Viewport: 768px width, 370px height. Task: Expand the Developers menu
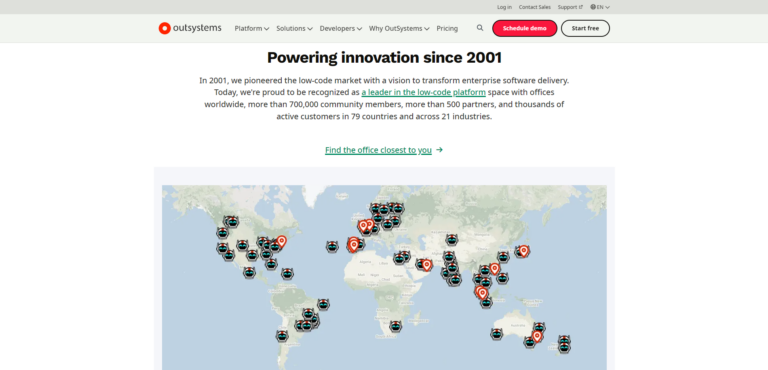pos(341,28)
